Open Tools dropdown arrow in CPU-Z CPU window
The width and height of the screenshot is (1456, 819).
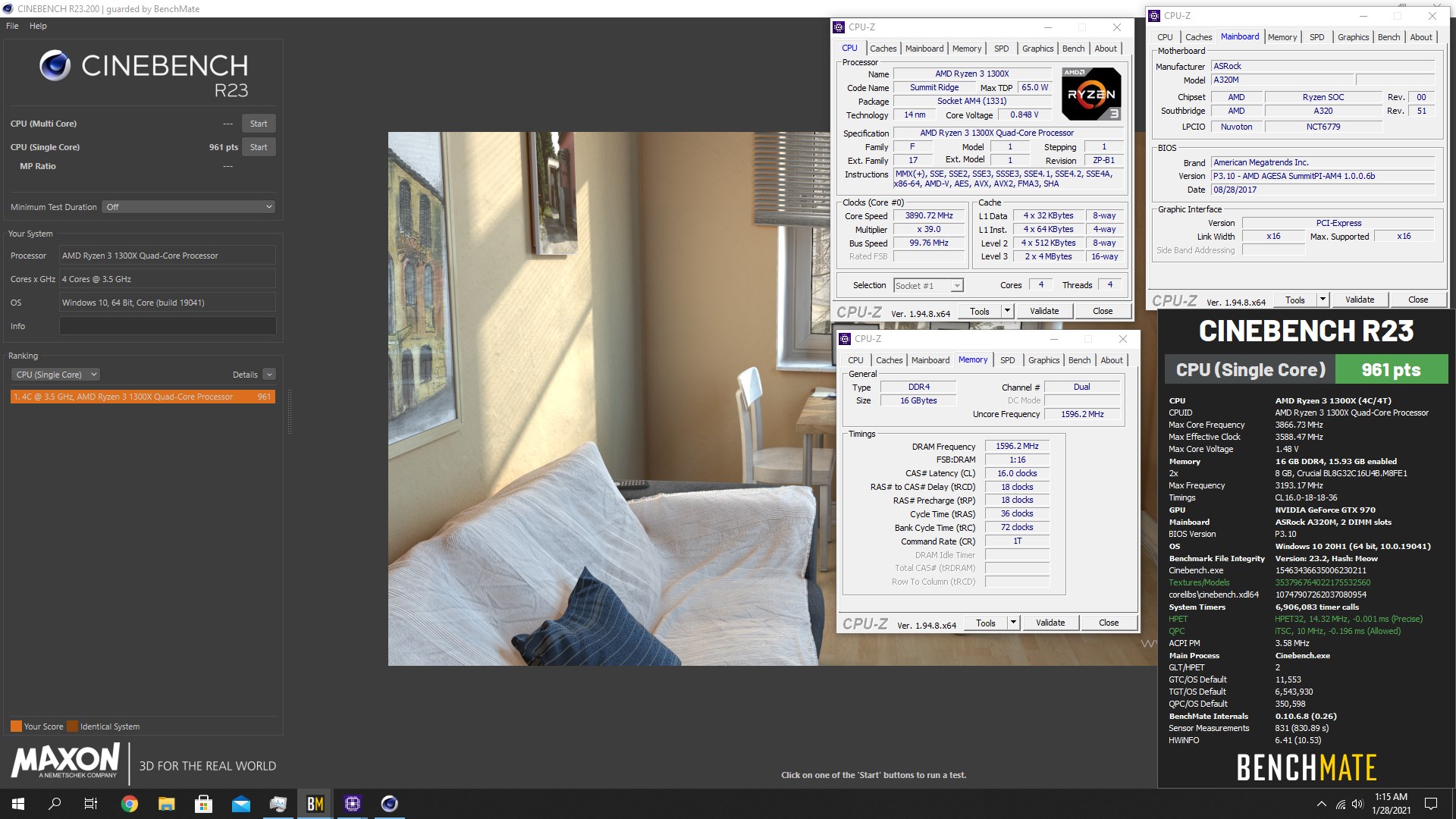point(1007,311)
